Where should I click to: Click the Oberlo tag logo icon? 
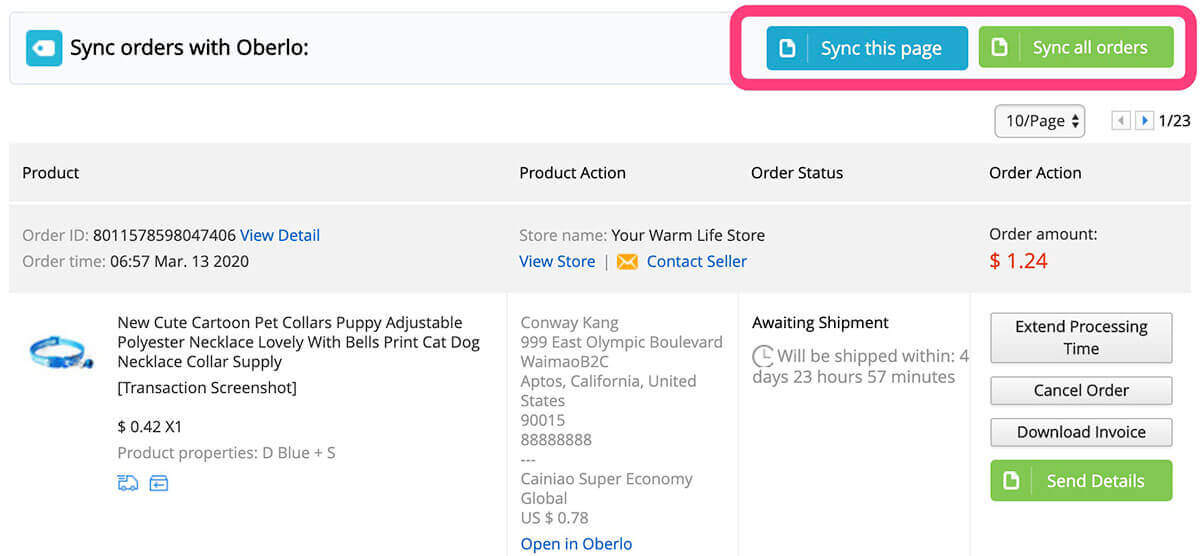[x=44, y=48]
